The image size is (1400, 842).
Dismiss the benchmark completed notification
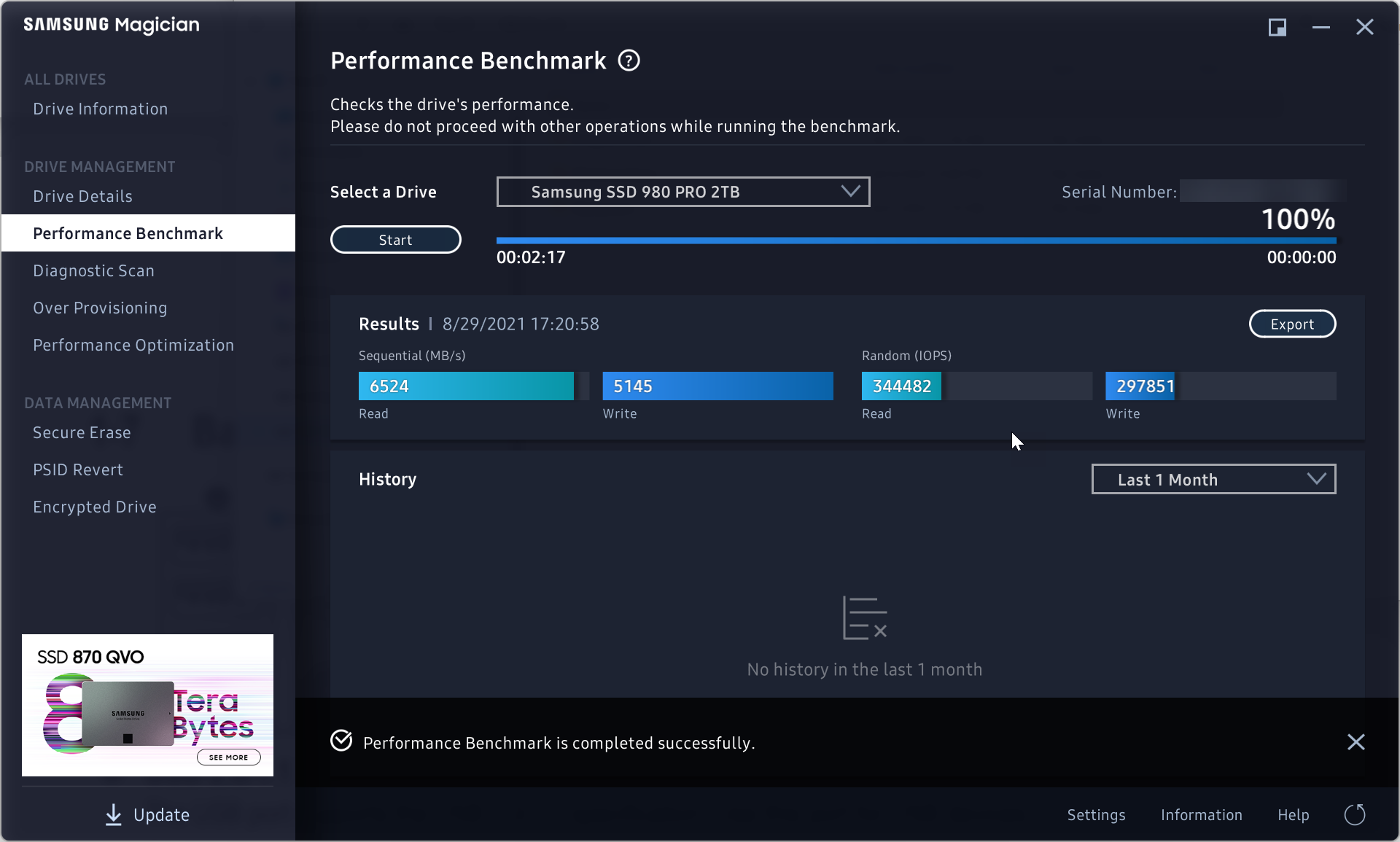pos(1356,742)
